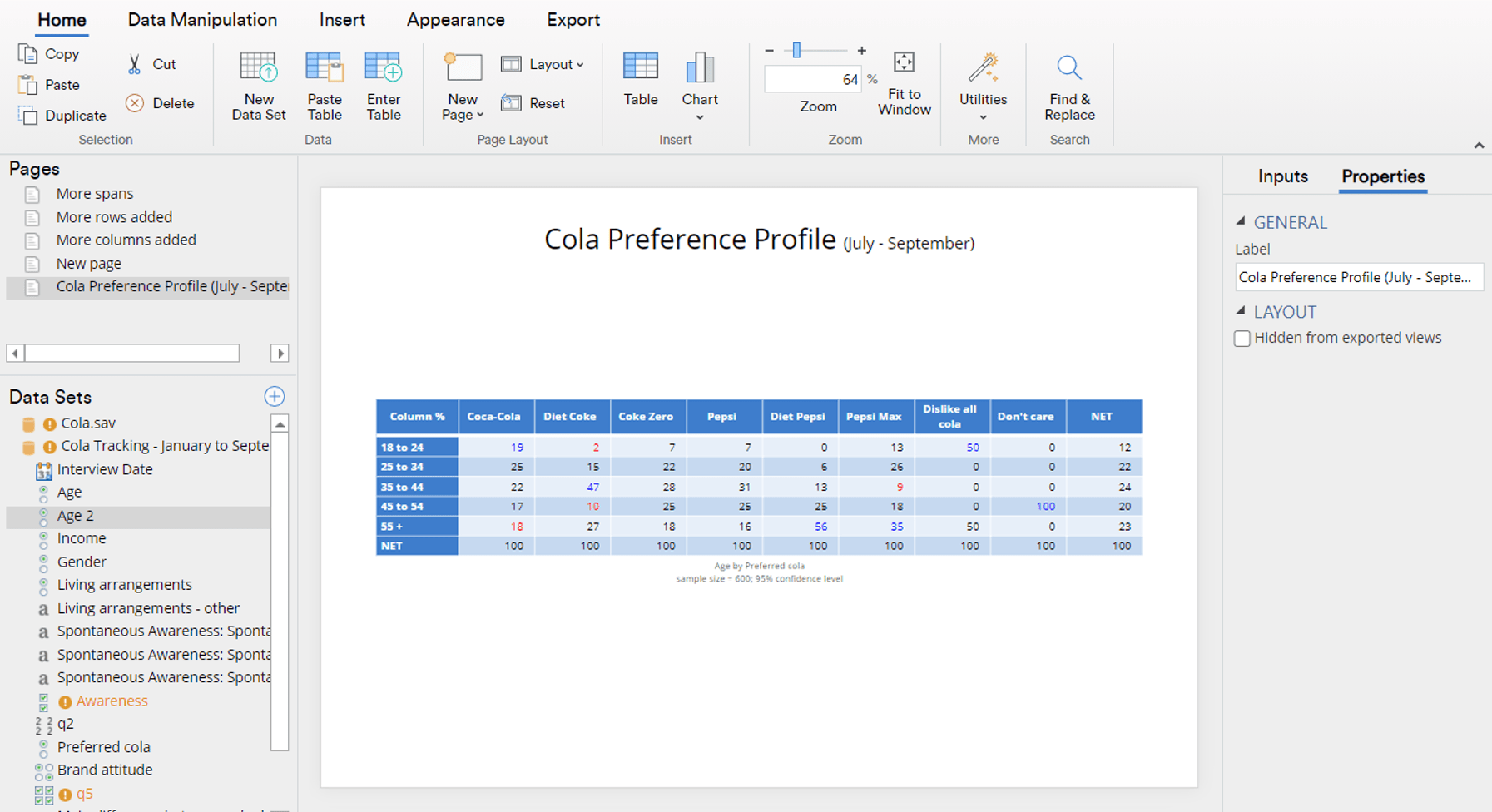This screenshot has height=812, width=1492.
Task: Click the Enter Table icon
Action: point(384,67)
